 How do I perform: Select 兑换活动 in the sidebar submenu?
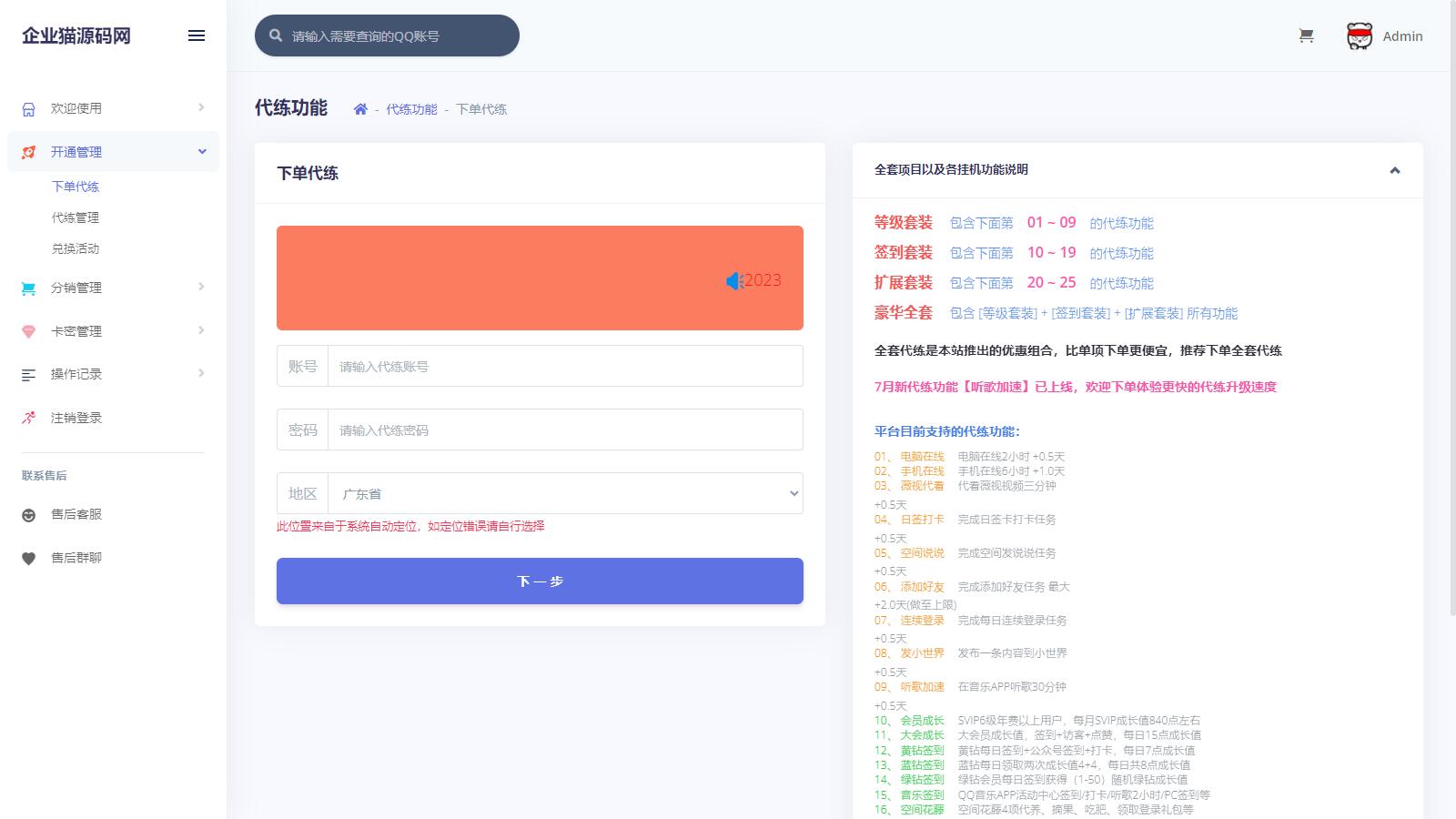tap(76, 249)
